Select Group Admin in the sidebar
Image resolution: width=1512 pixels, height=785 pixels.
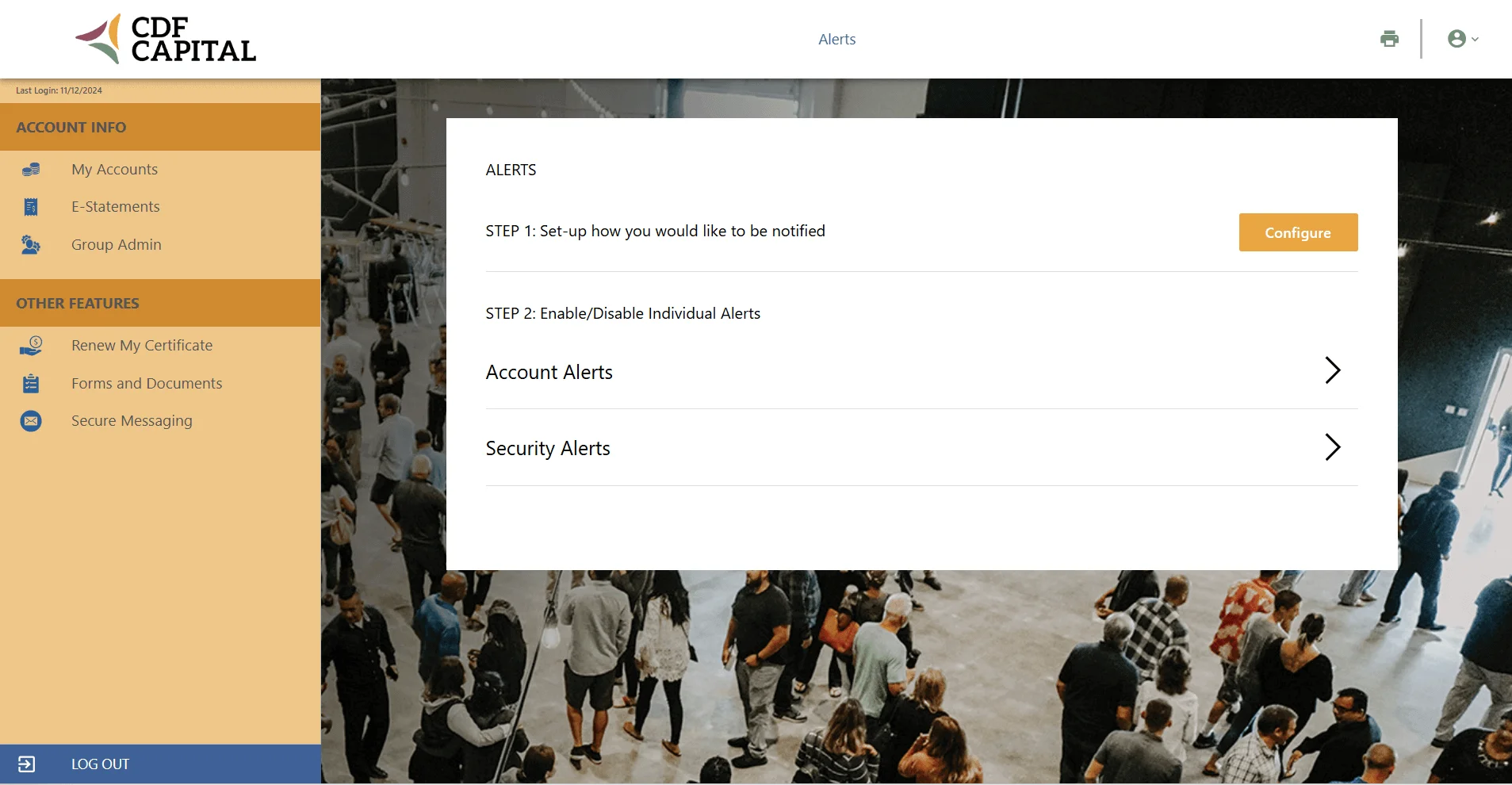pyautogui.click(x=117, y=245)
